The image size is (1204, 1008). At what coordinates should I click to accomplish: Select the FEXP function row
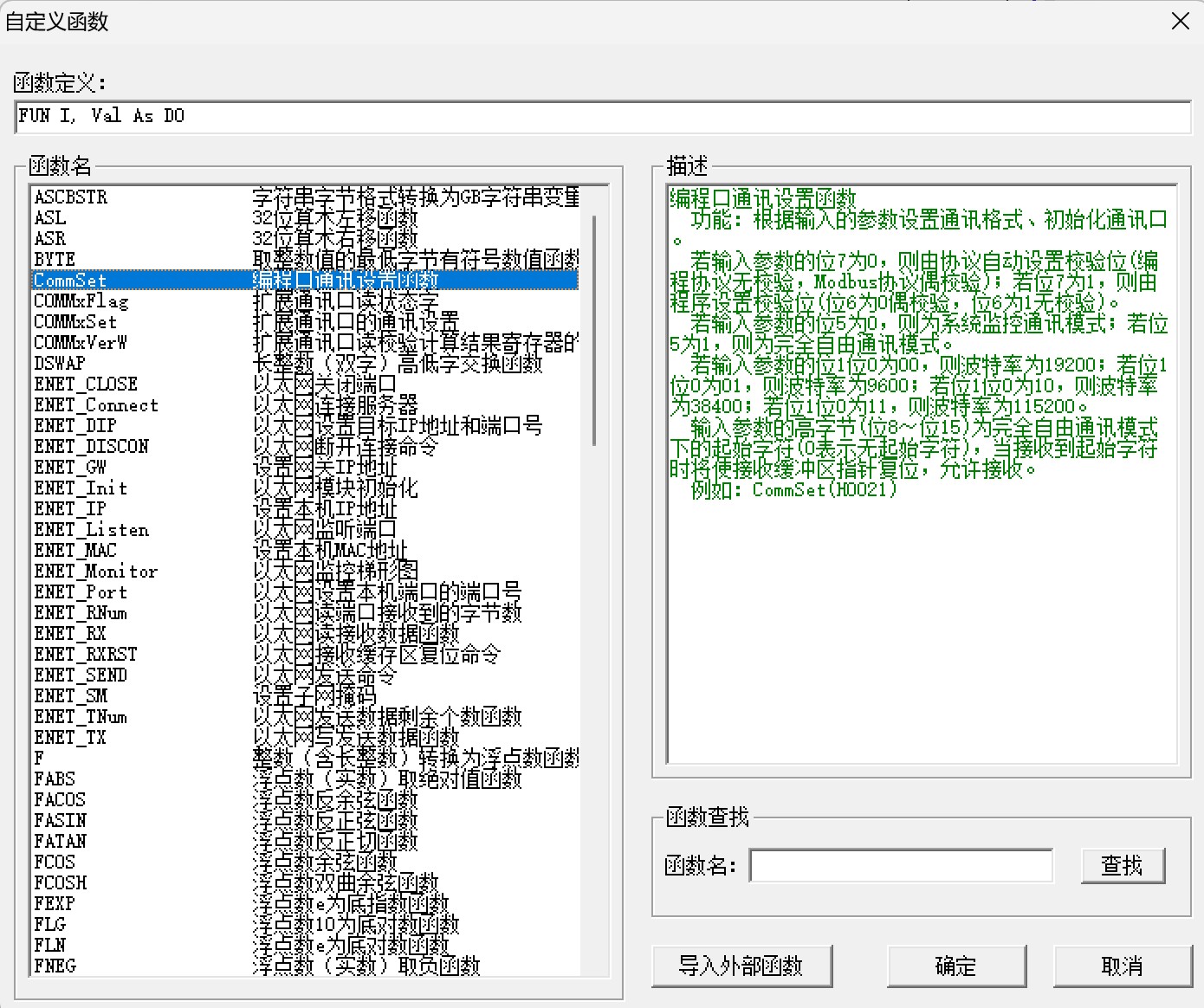pyautogui.click(x=306, y=904)
